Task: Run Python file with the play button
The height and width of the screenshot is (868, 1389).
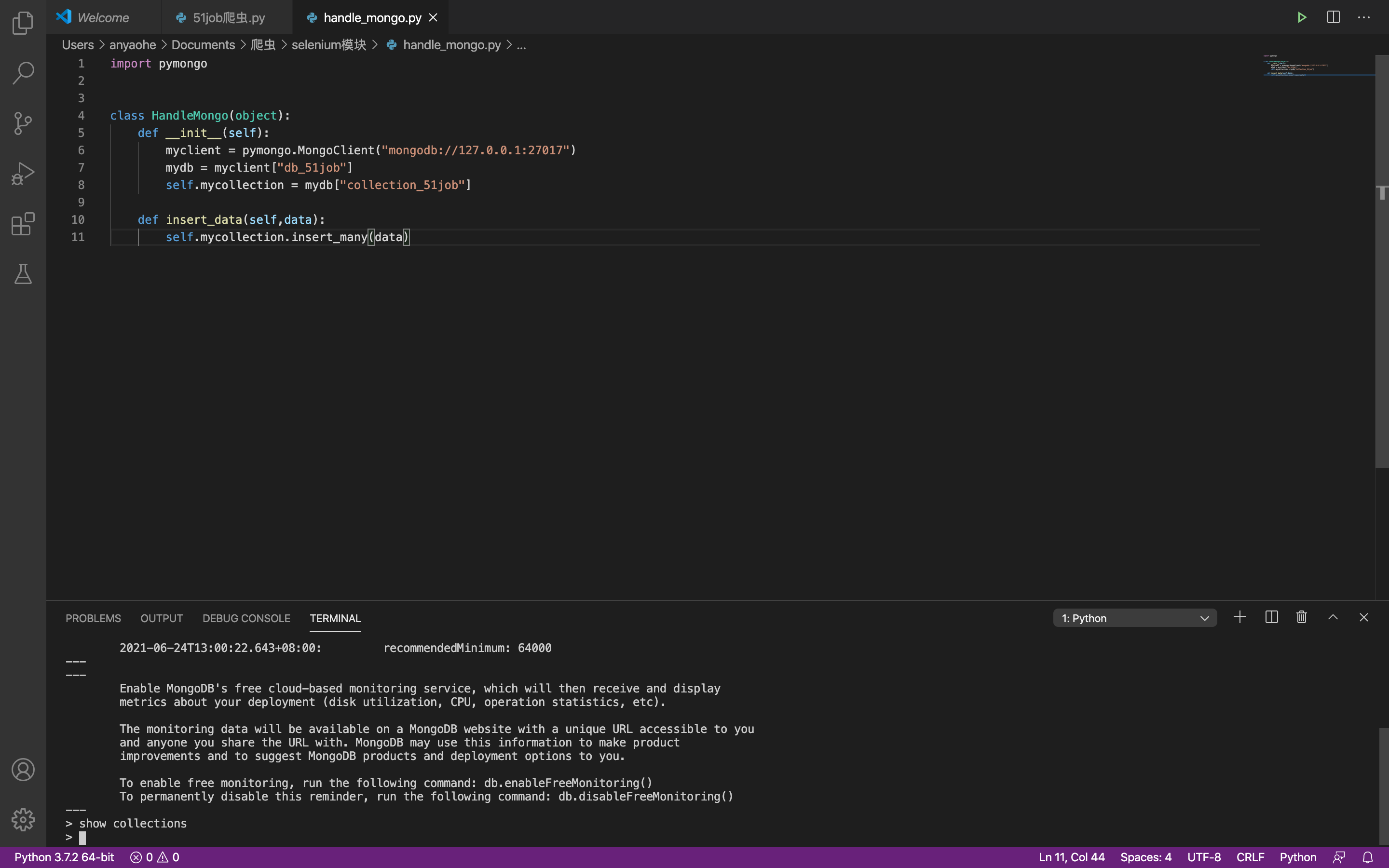Action: (1302, 17)
